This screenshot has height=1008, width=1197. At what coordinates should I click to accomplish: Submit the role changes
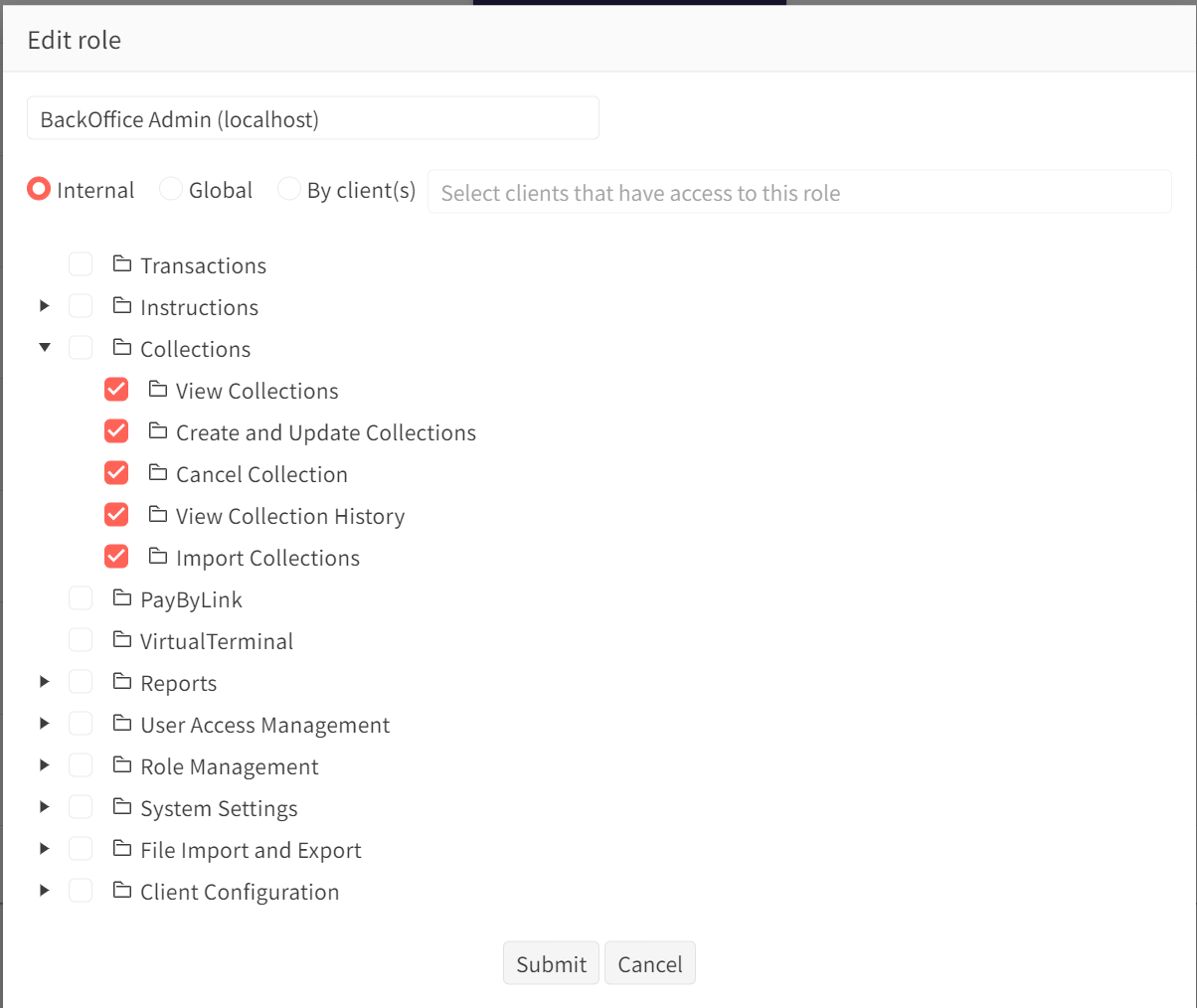[551, 963]
